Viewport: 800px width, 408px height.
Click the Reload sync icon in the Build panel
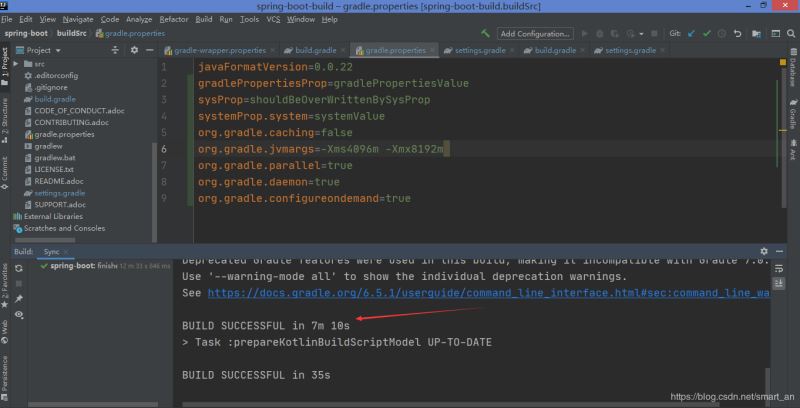click(x=19, y=268)
